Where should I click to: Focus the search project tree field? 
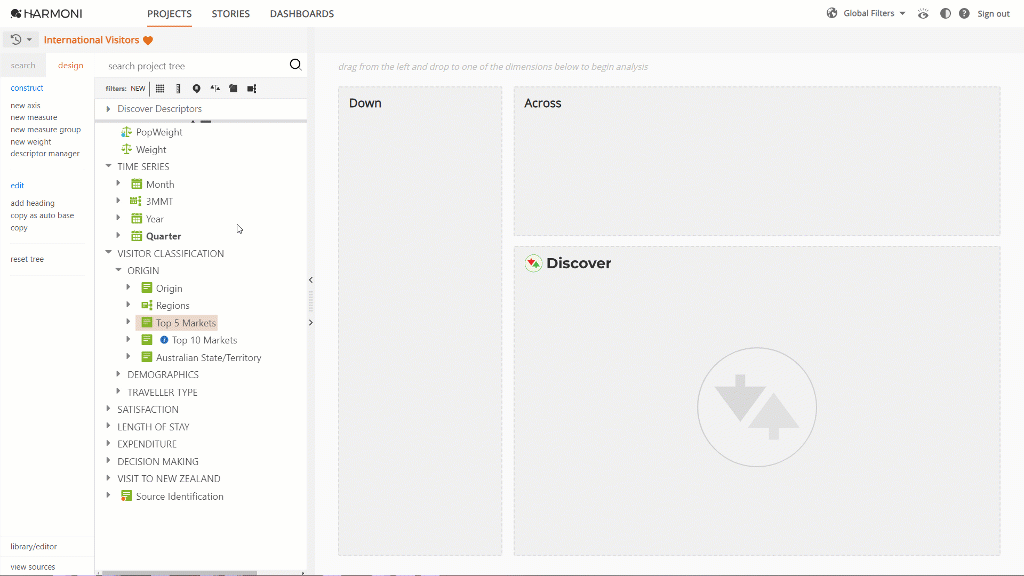(x=195, y=65)
